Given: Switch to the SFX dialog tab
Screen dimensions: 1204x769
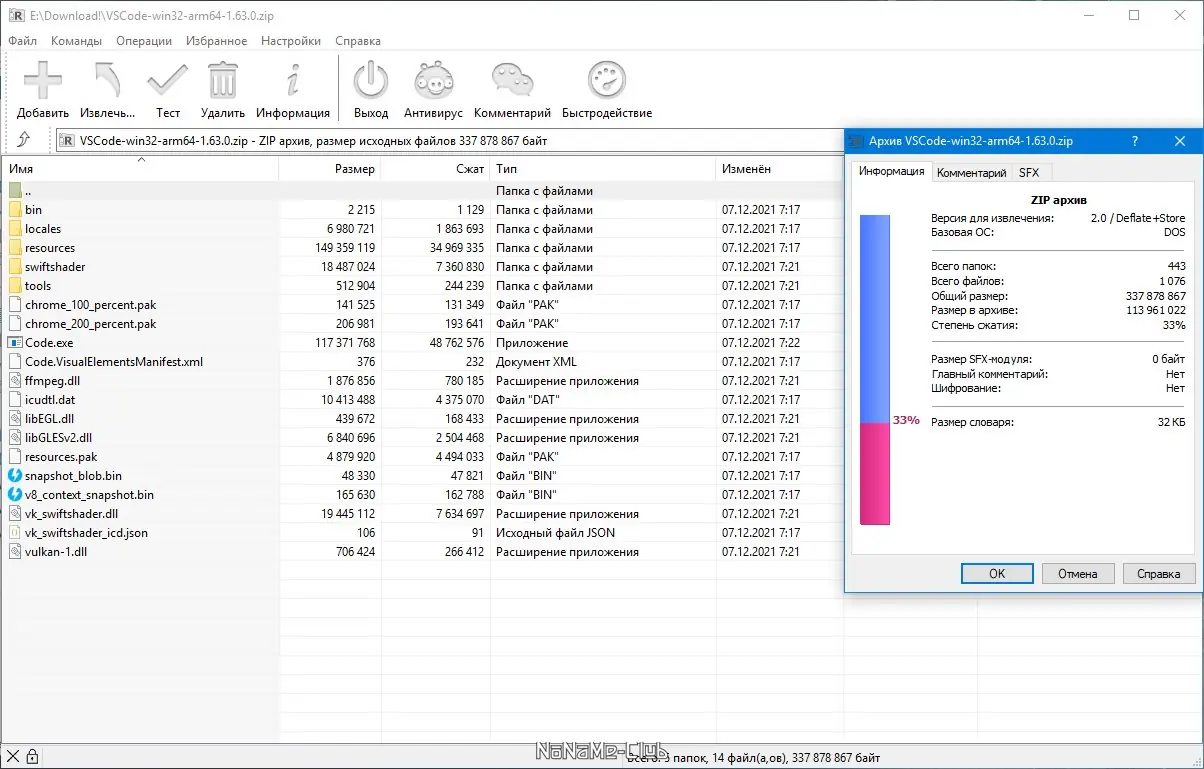Looking at the screenshot, I should (1029, 173).
